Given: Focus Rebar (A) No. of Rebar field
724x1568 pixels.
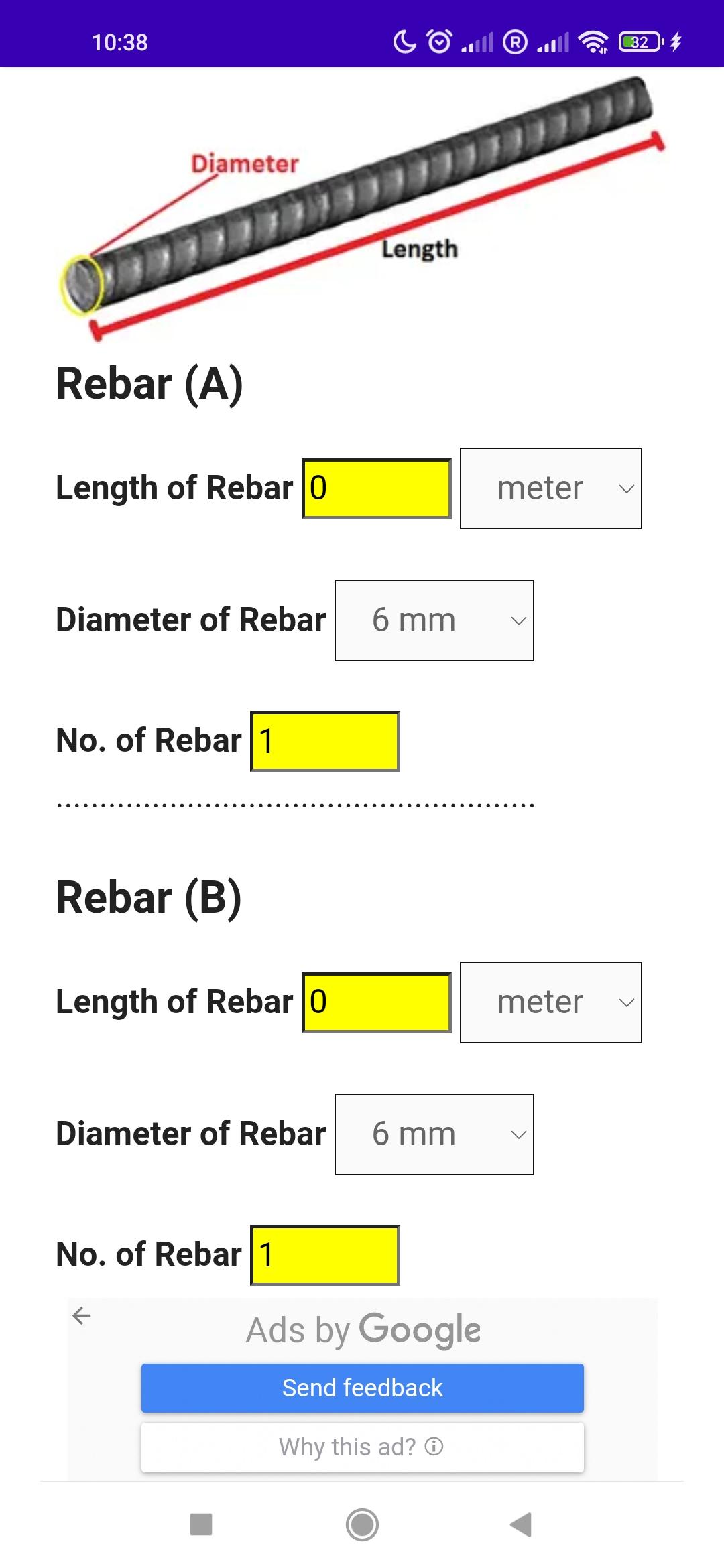Looking at the screenshot, I should click(325, 741).
